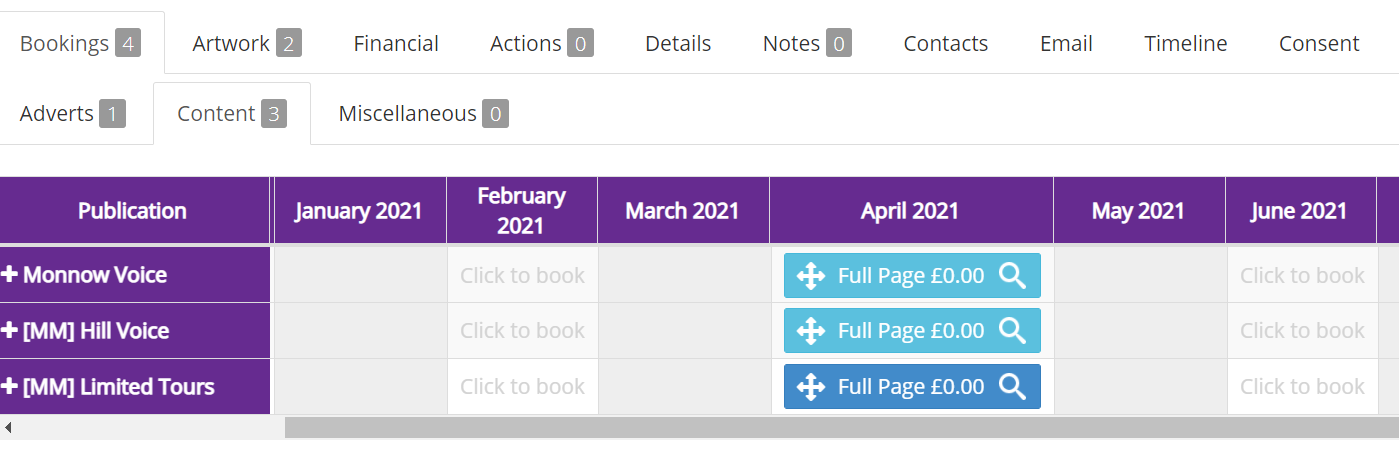Click to book Limited Tours June 2021

[x=1302, y=387]
